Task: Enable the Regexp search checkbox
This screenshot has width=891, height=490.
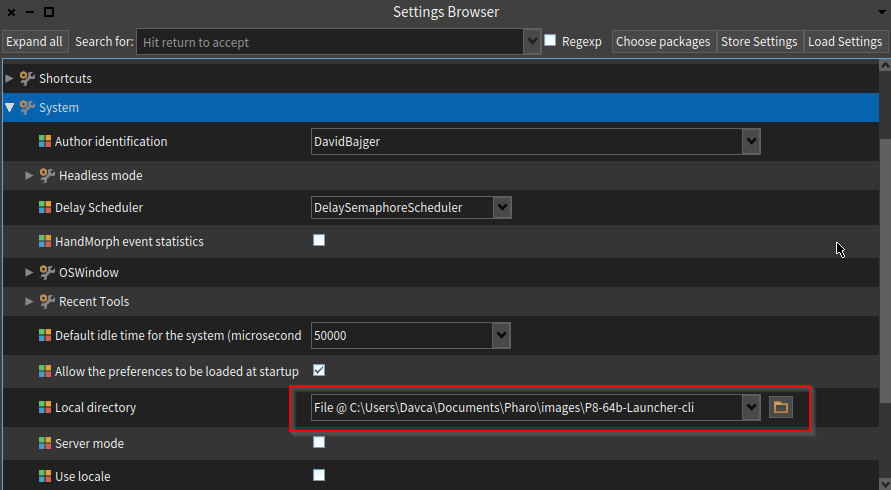Action: (550, 41)
